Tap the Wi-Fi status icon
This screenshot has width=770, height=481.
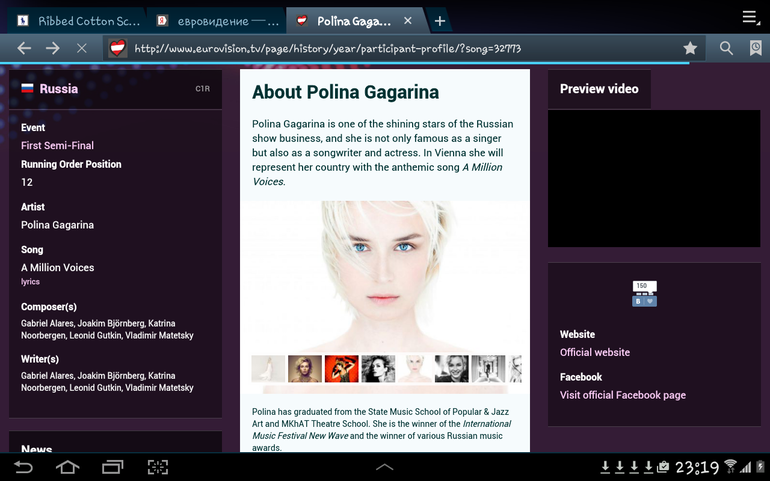tap(731, 466)
